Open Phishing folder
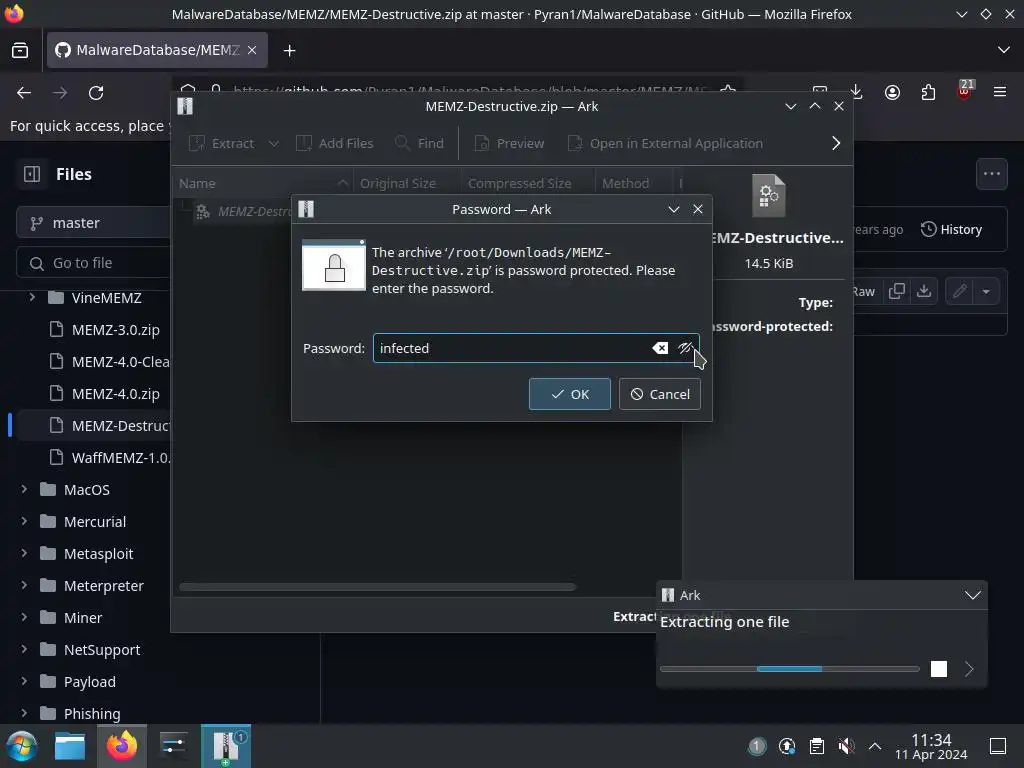The height and width of the screenshot is (768, 1024). (x=91, y=714)
